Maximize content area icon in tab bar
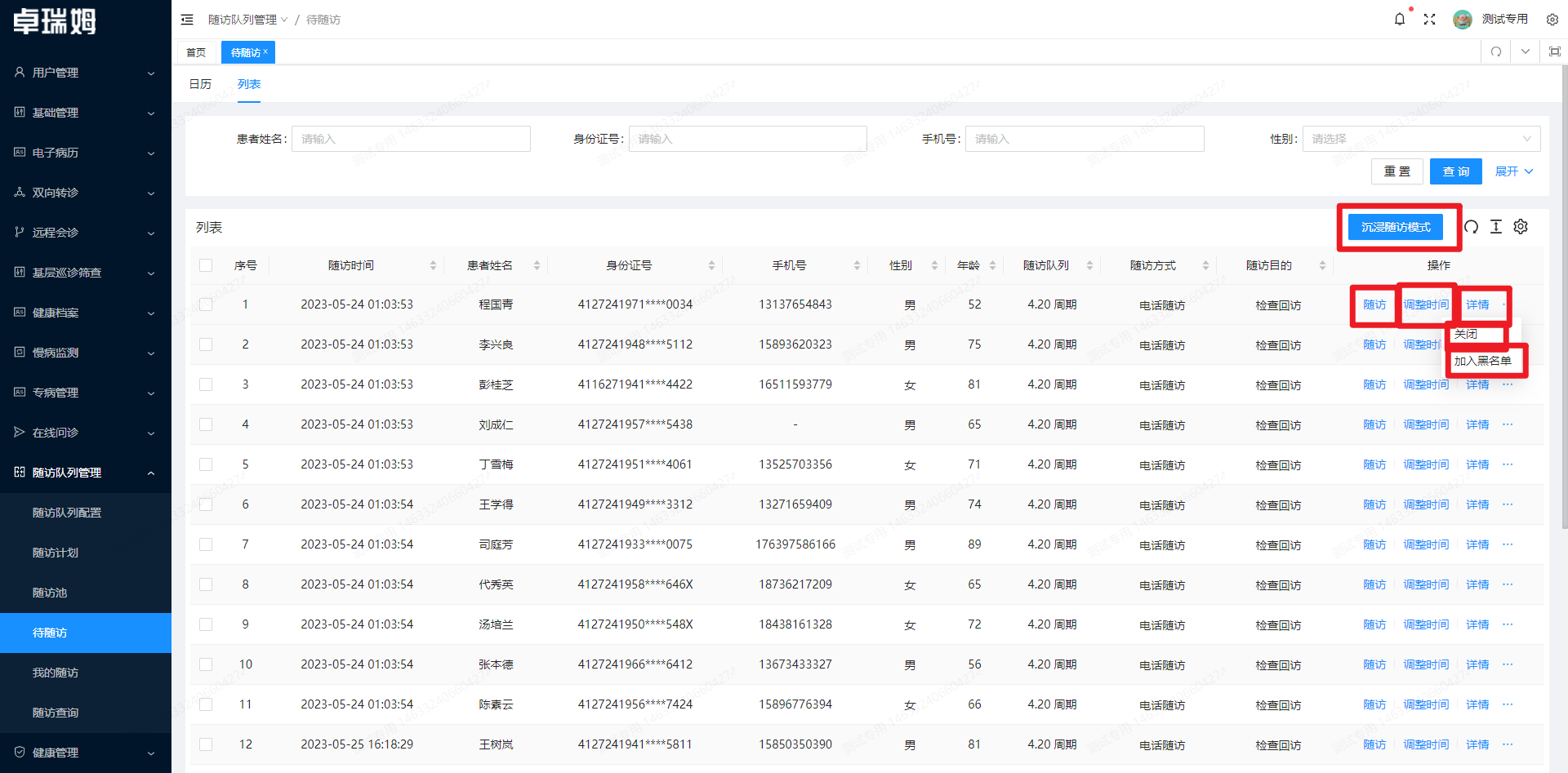 (x=1555, y=51)
